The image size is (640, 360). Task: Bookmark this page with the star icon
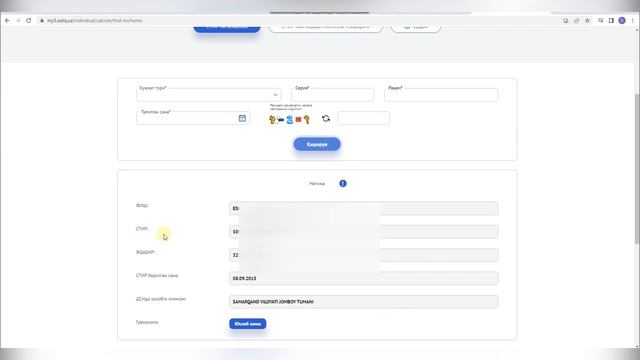(x=587, y=20)
